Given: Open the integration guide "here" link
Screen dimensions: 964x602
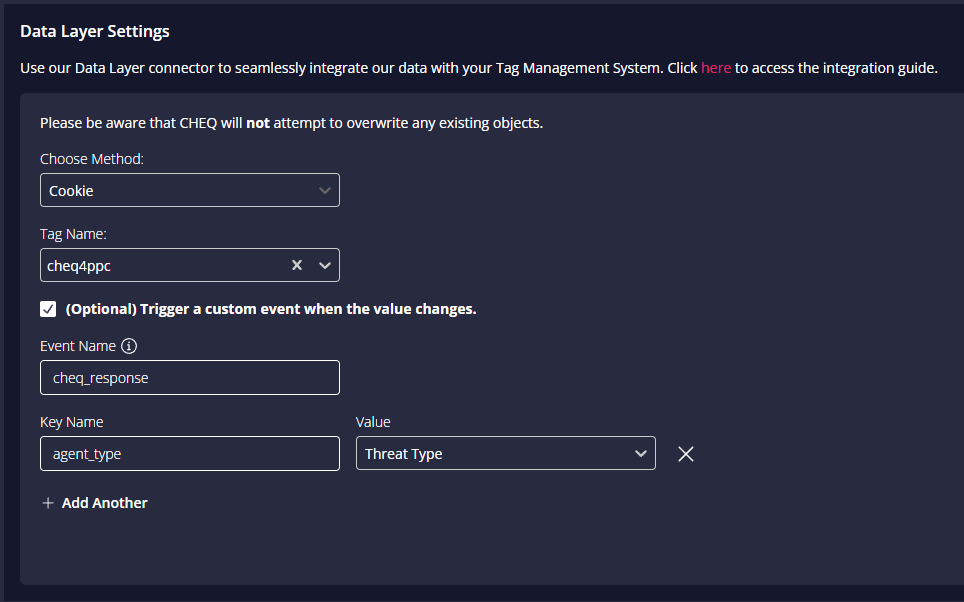Looking at the screenshot, I should point(716,68).
